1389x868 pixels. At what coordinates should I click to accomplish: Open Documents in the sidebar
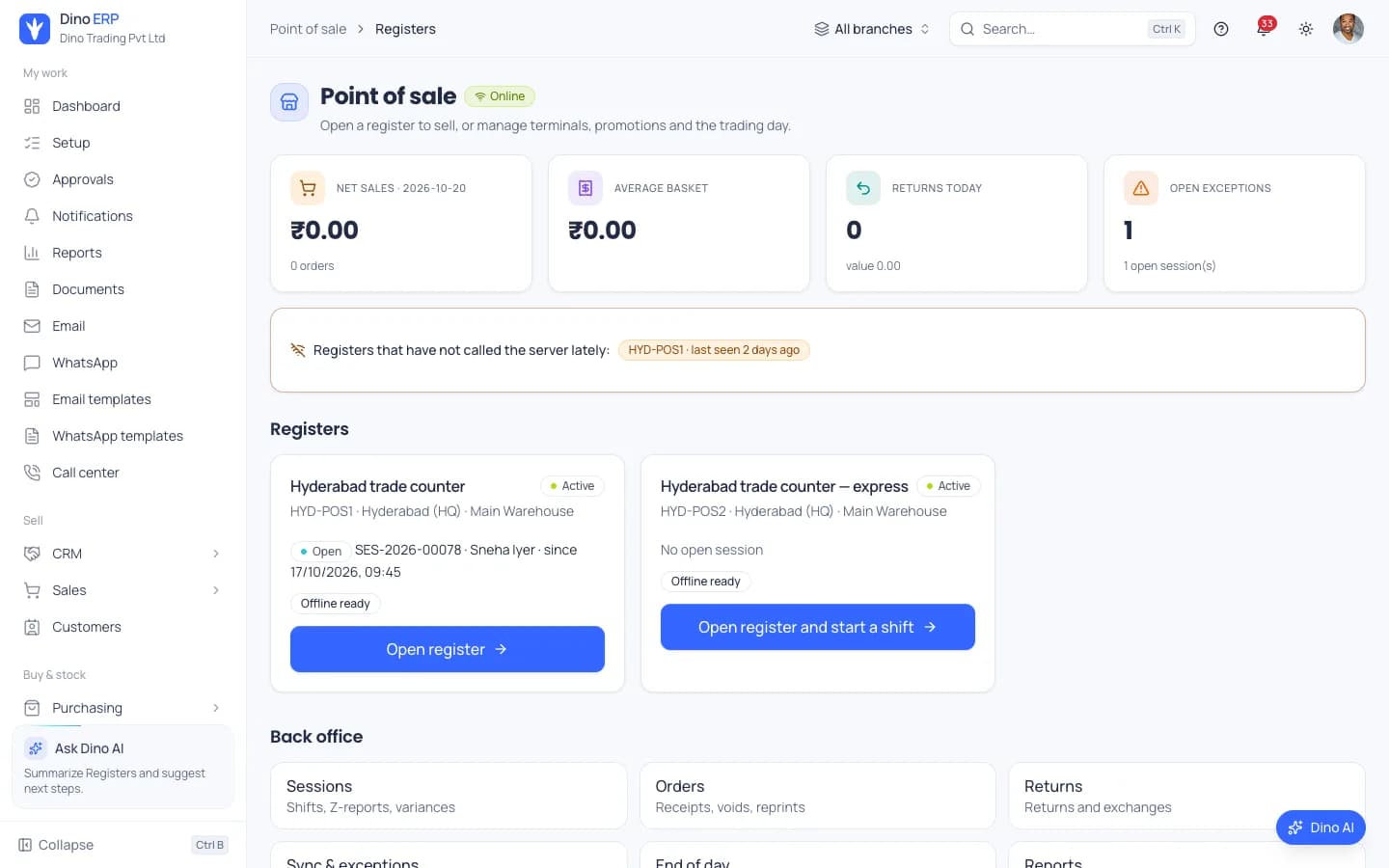(x=123, y=289)
